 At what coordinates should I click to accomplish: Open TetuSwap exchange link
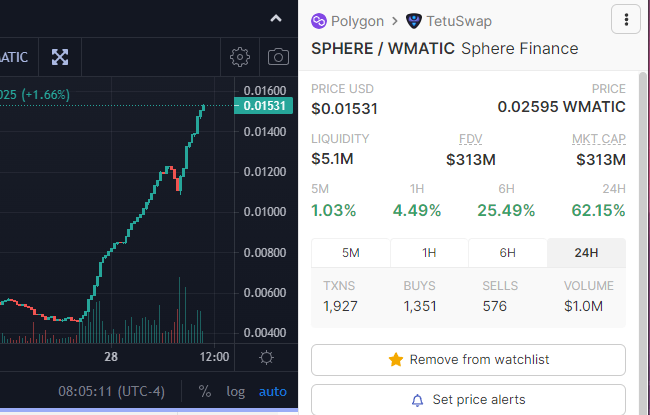(459, 21)
